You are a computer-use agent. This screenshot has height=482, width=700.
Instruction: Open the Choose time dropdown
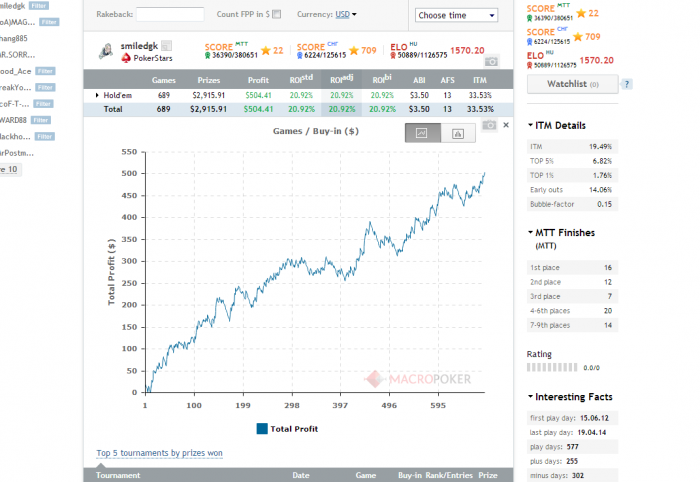[x=456, y=15]
